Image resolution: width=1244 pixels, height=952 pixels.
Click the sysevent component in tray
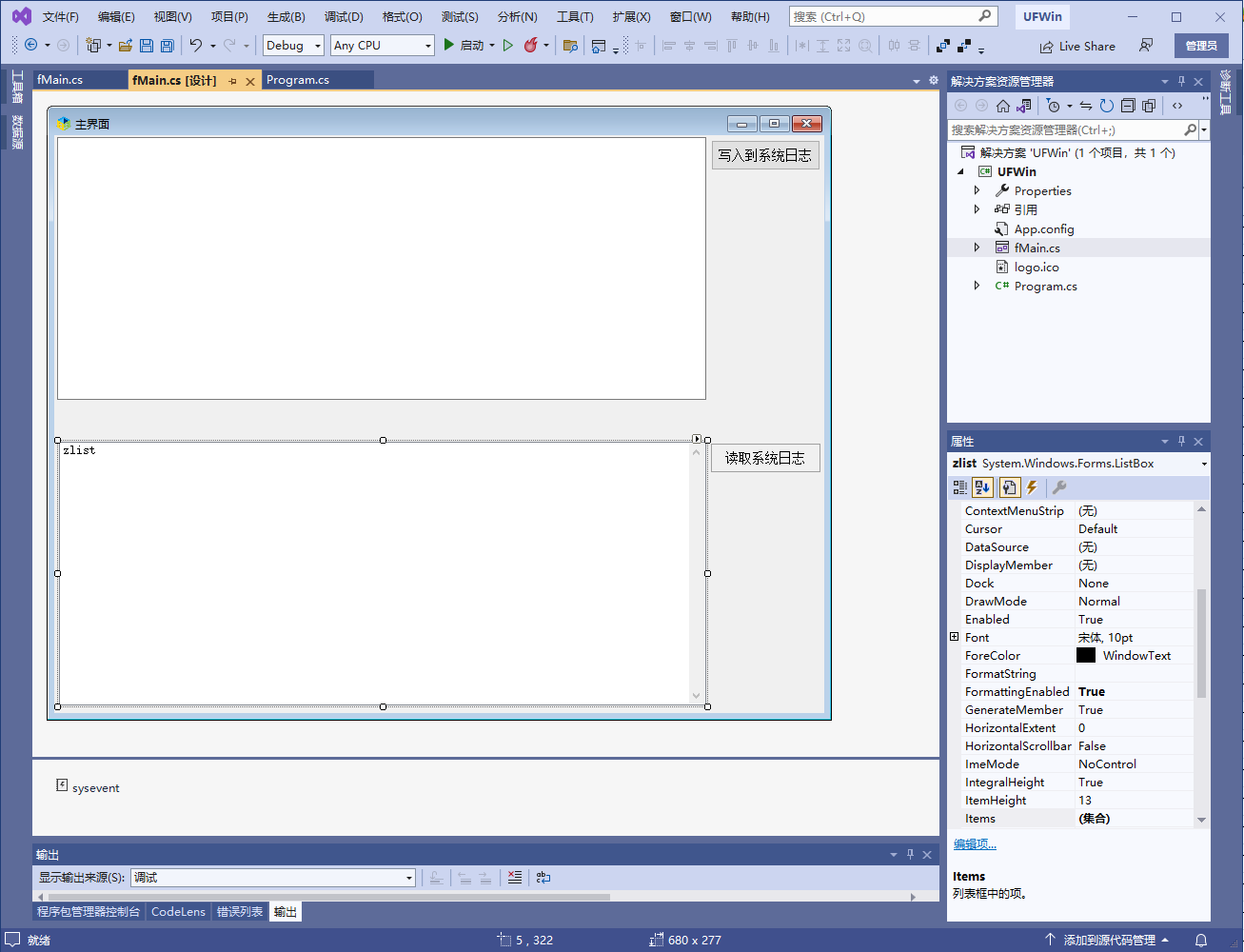click(88, 787)
